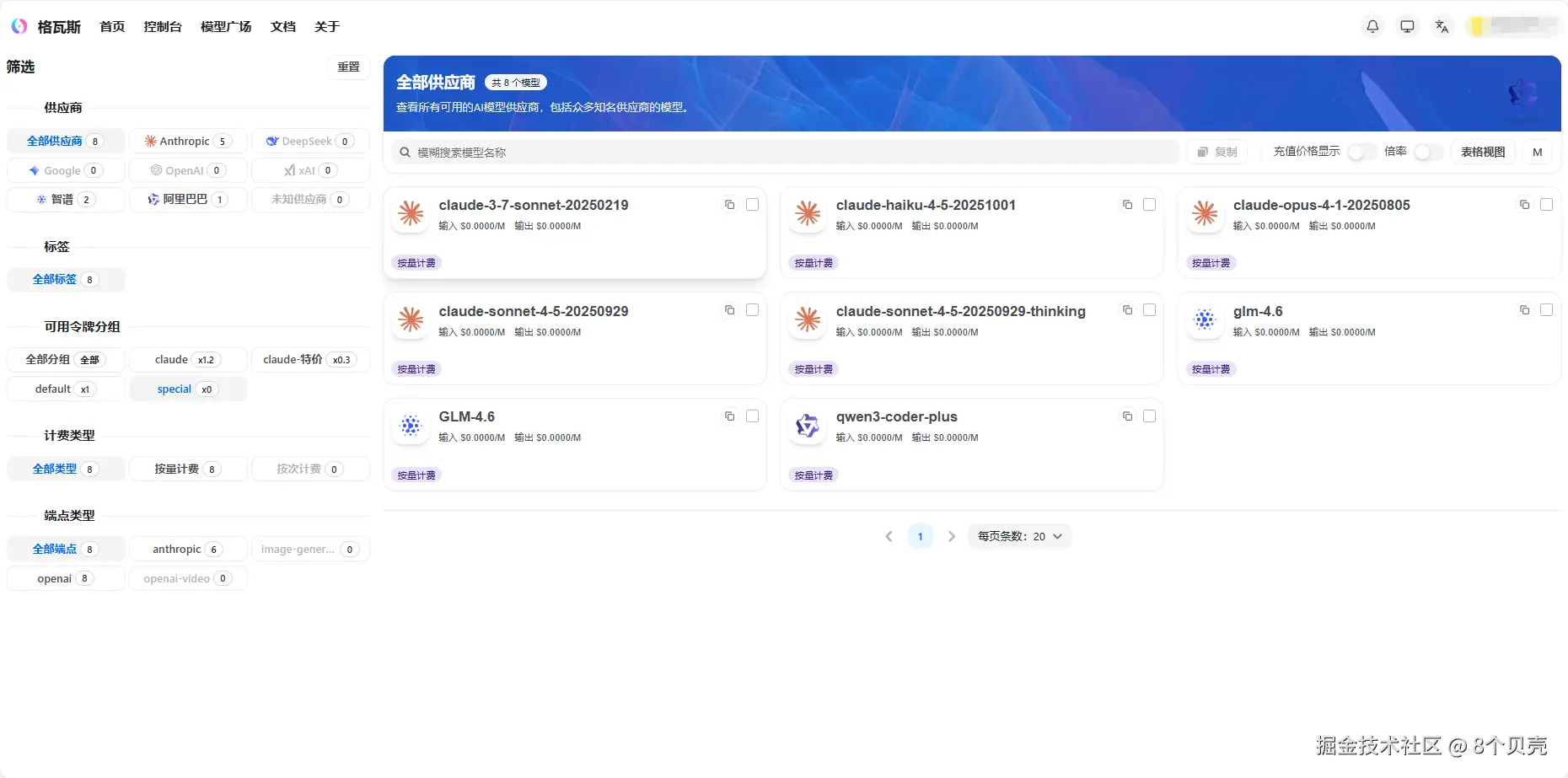The image size is (1568, 778).
Task: Toggle the 充值价格显示 switch
Action: [1361, 152]
